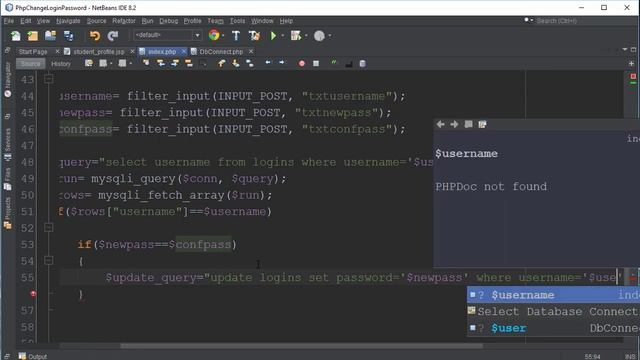
Task: Collapse the code fold at line 43
Action: [49, 79]
